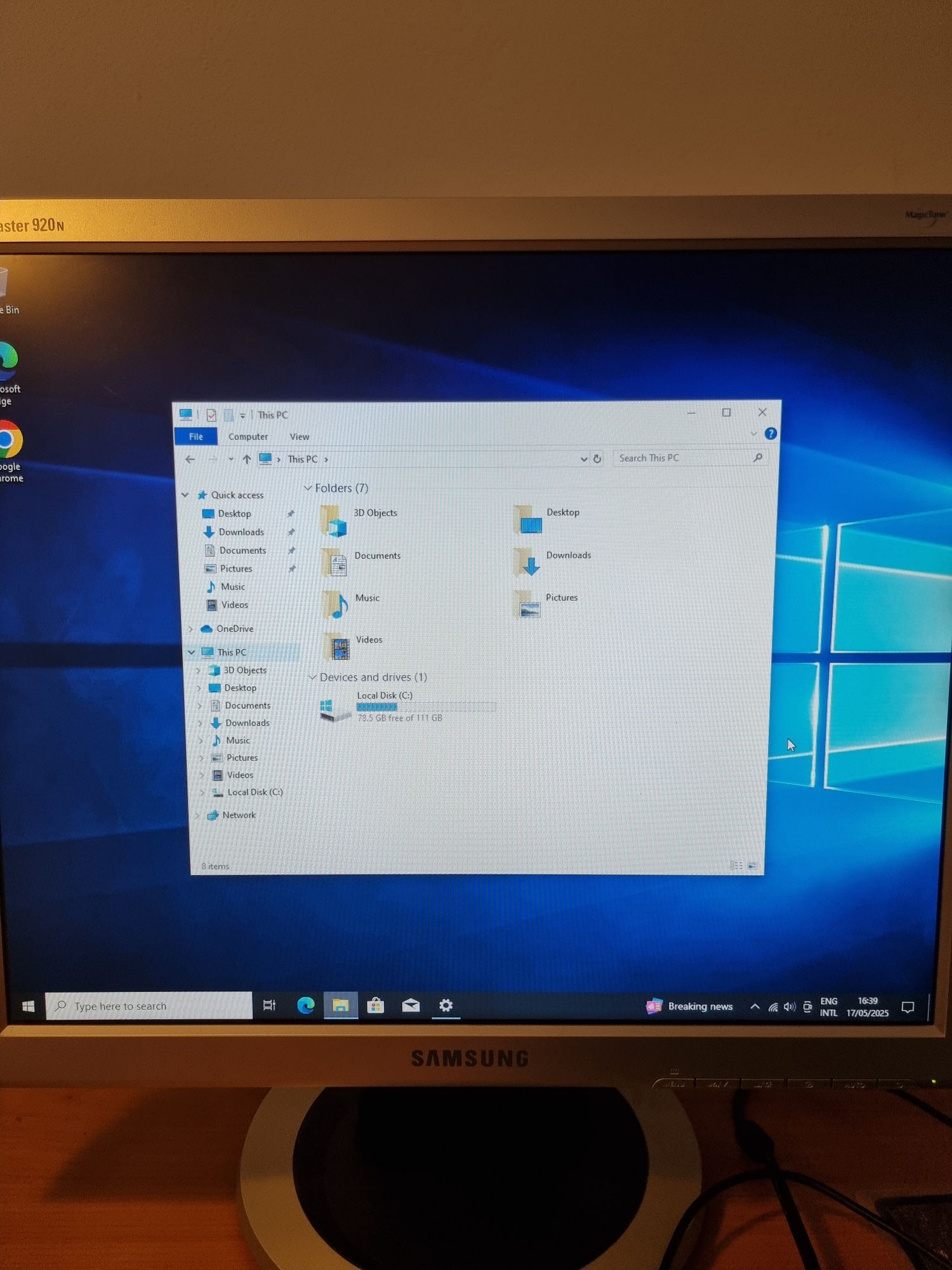Click File Explorer taskbar icon
The image size is (952, 1270).
[341, 1005]
